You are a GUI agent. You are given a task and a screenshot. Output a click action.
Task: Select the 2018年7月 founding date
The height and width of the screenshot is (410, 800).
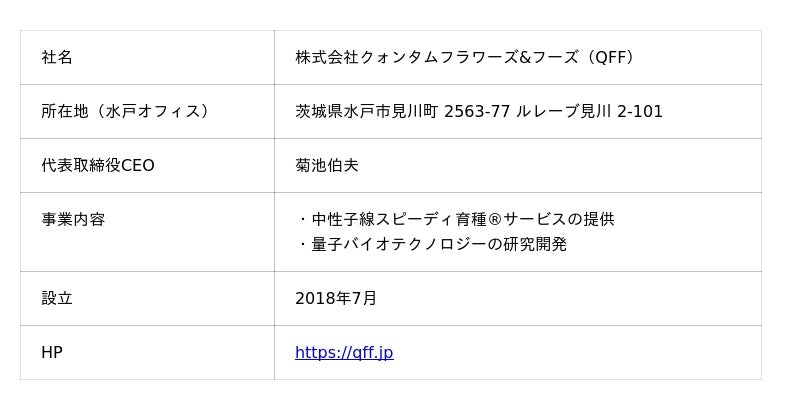(336, 298)
